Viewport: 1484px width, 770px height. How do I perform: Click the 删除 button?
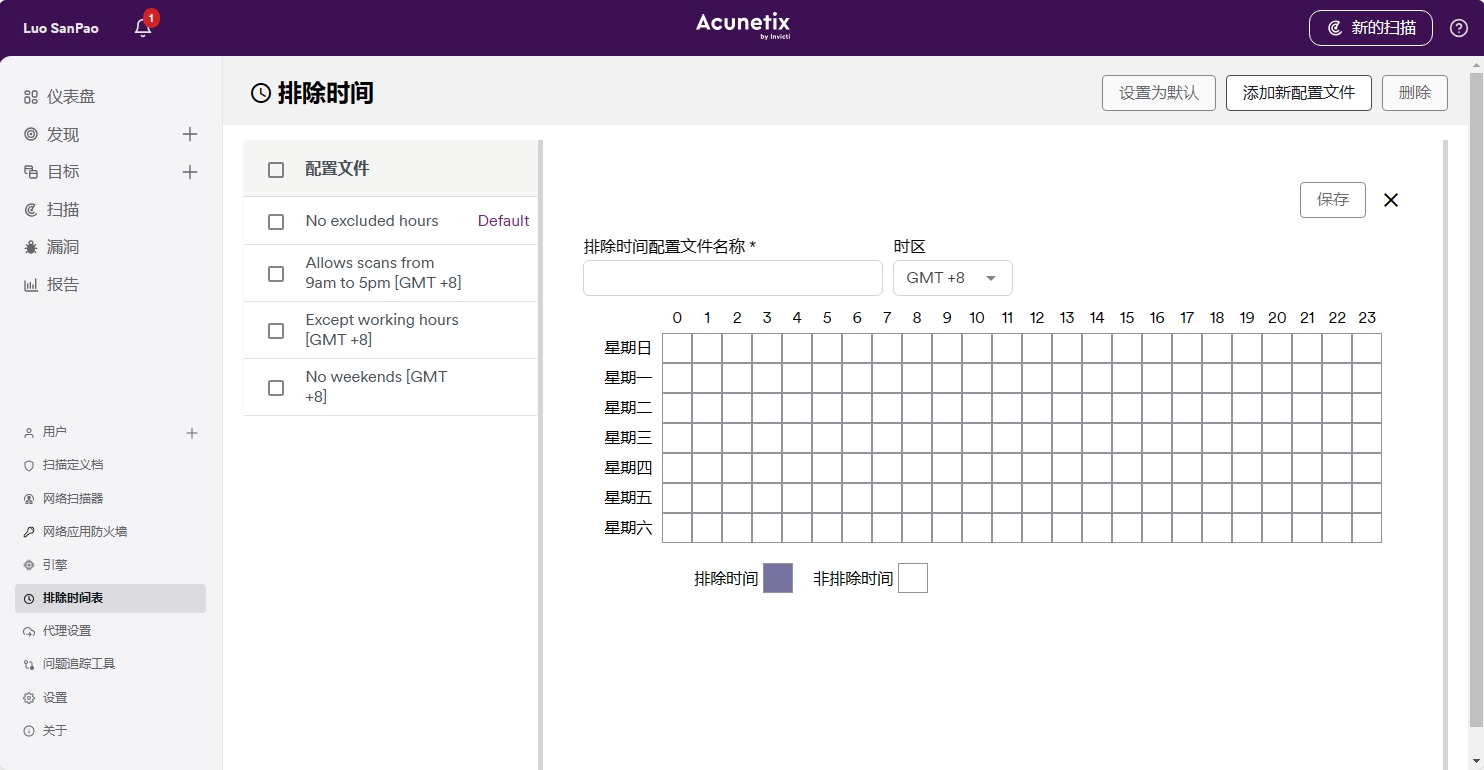(1415, 93)
